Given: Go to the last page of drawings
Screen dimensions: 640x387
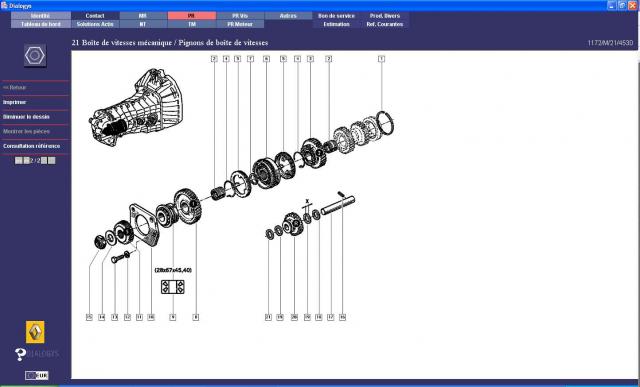Looking at the screenshot, I should [x=52, y=160].
